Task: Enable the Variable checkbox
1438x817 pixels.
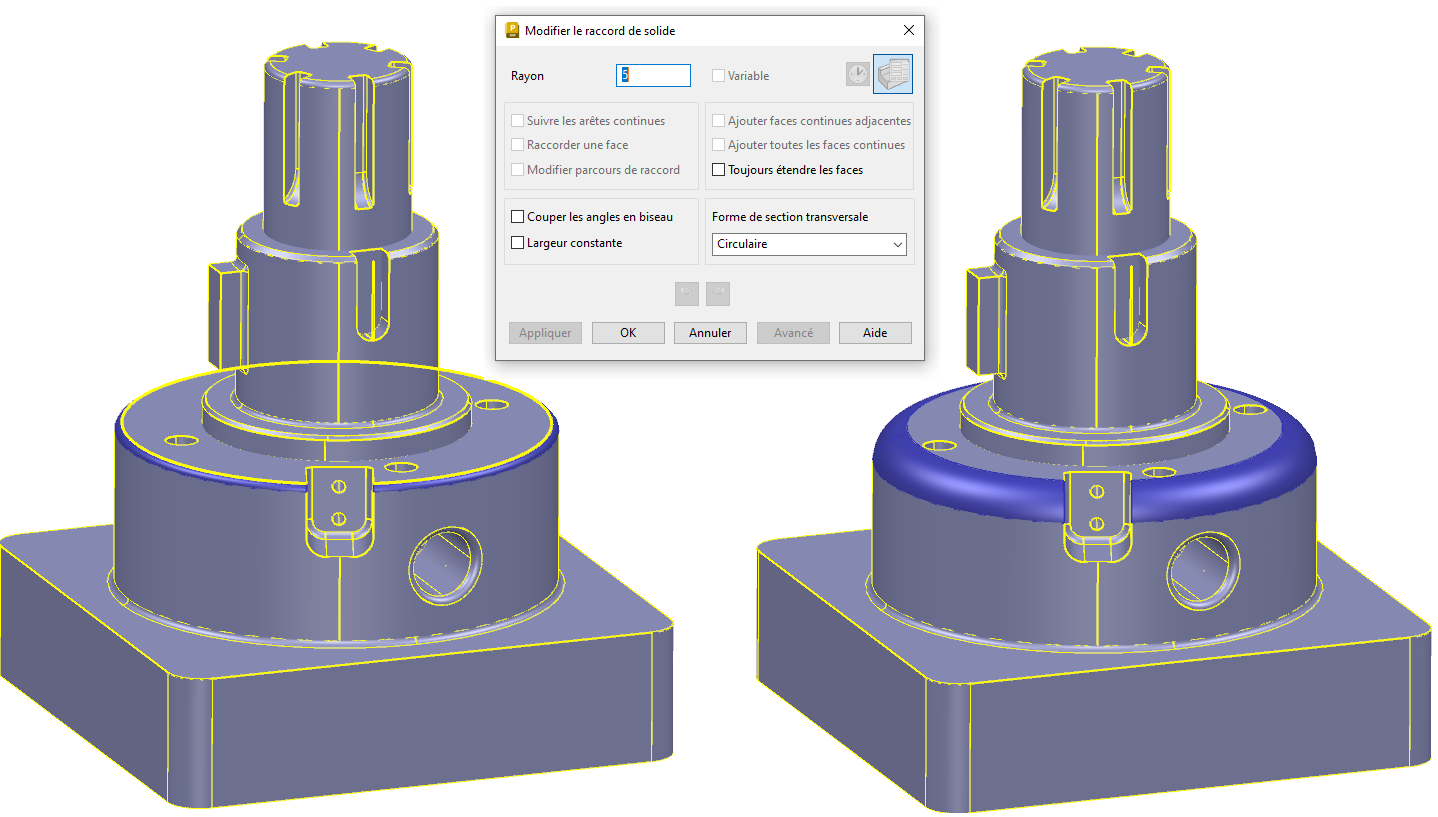Action: pos(718,76)
